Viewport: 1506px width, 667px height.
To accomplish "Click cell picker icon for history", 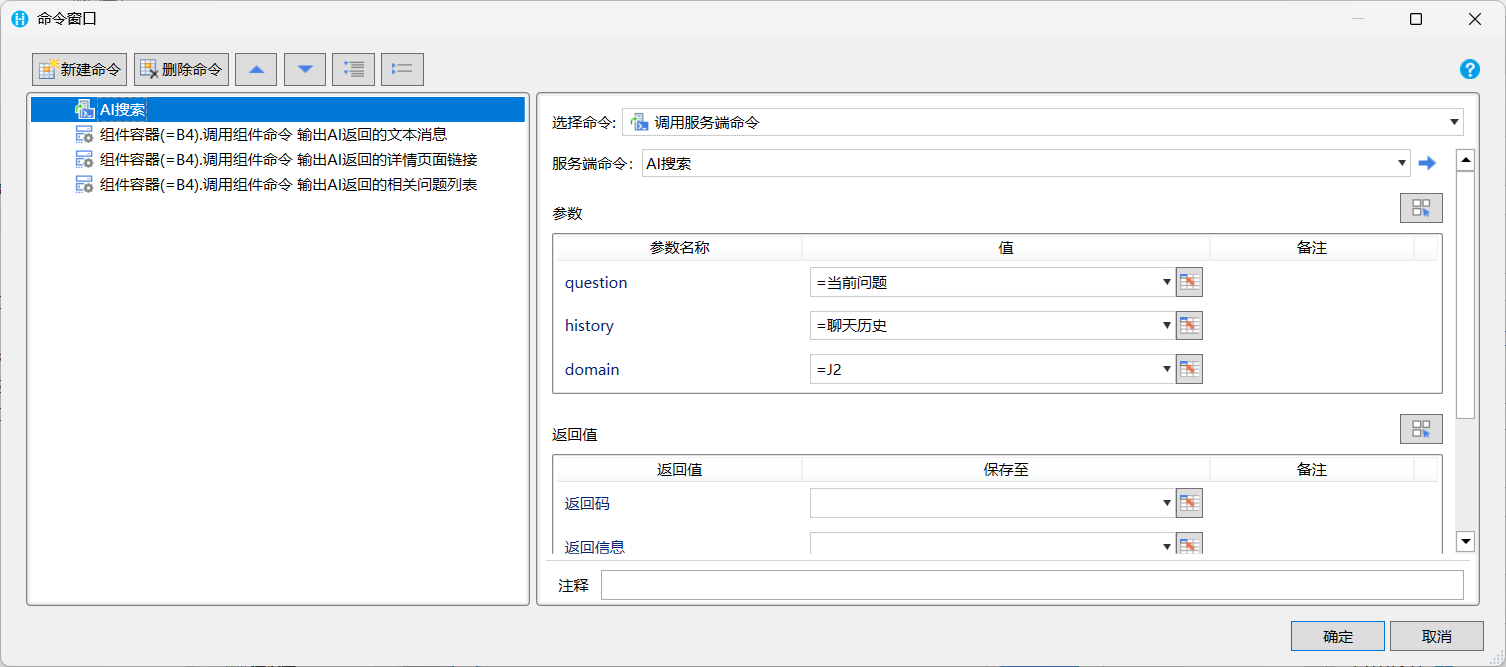I will pos(1189,325).
